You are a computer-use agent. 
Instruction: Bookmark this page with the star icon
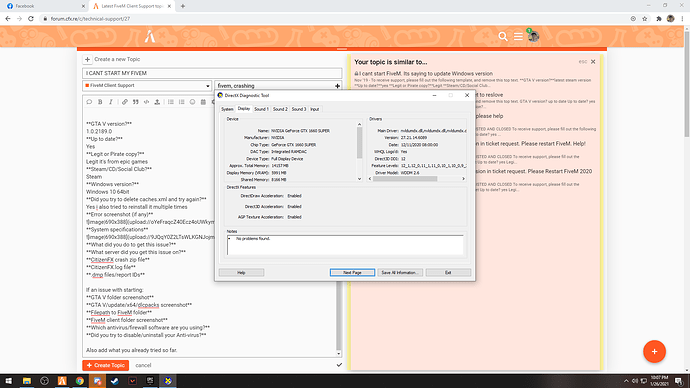pyautogui.click(x=645, y=18)
